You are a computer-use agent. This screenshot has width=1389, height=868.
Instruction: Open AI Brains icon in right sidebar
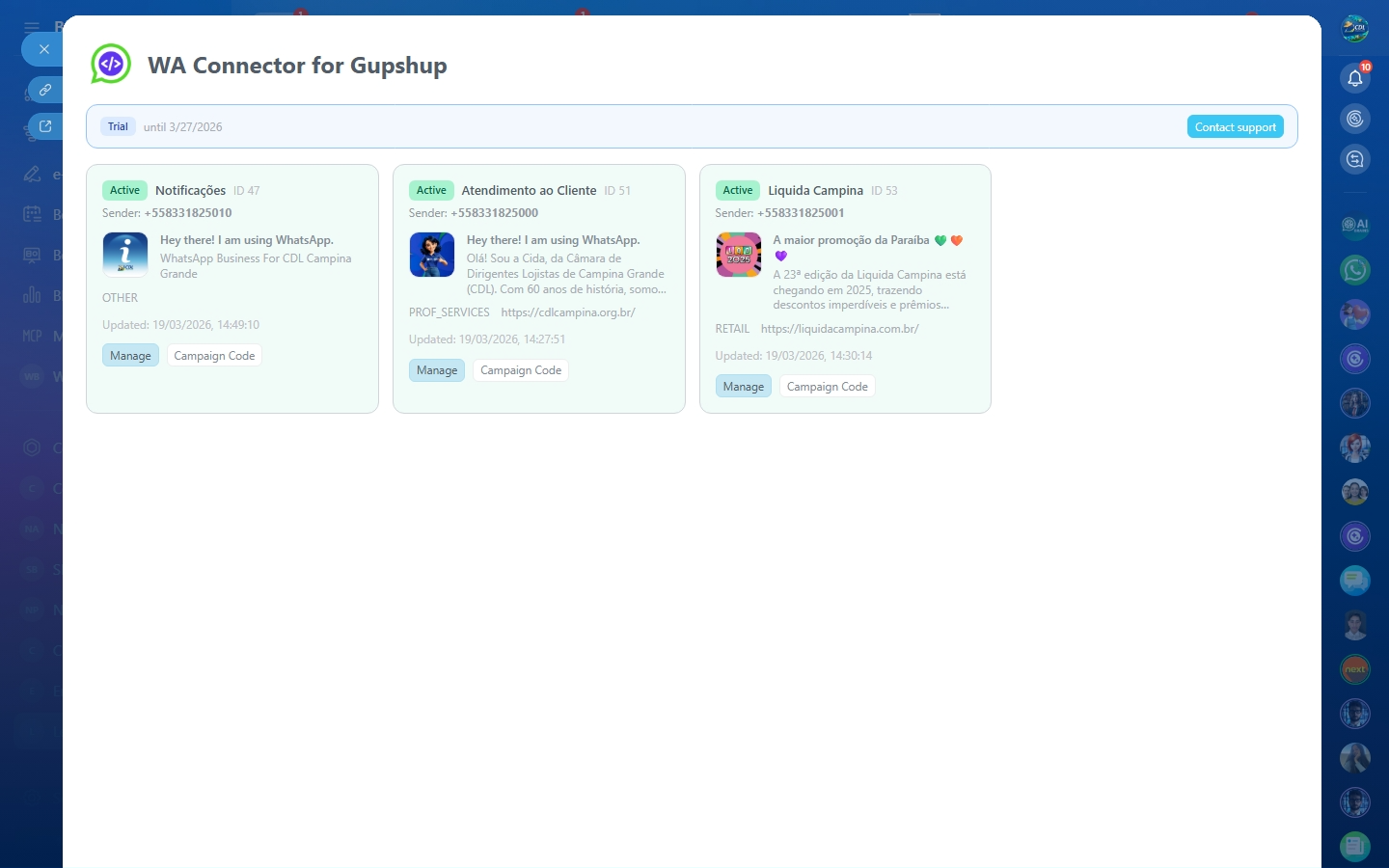pos(1354,226)
